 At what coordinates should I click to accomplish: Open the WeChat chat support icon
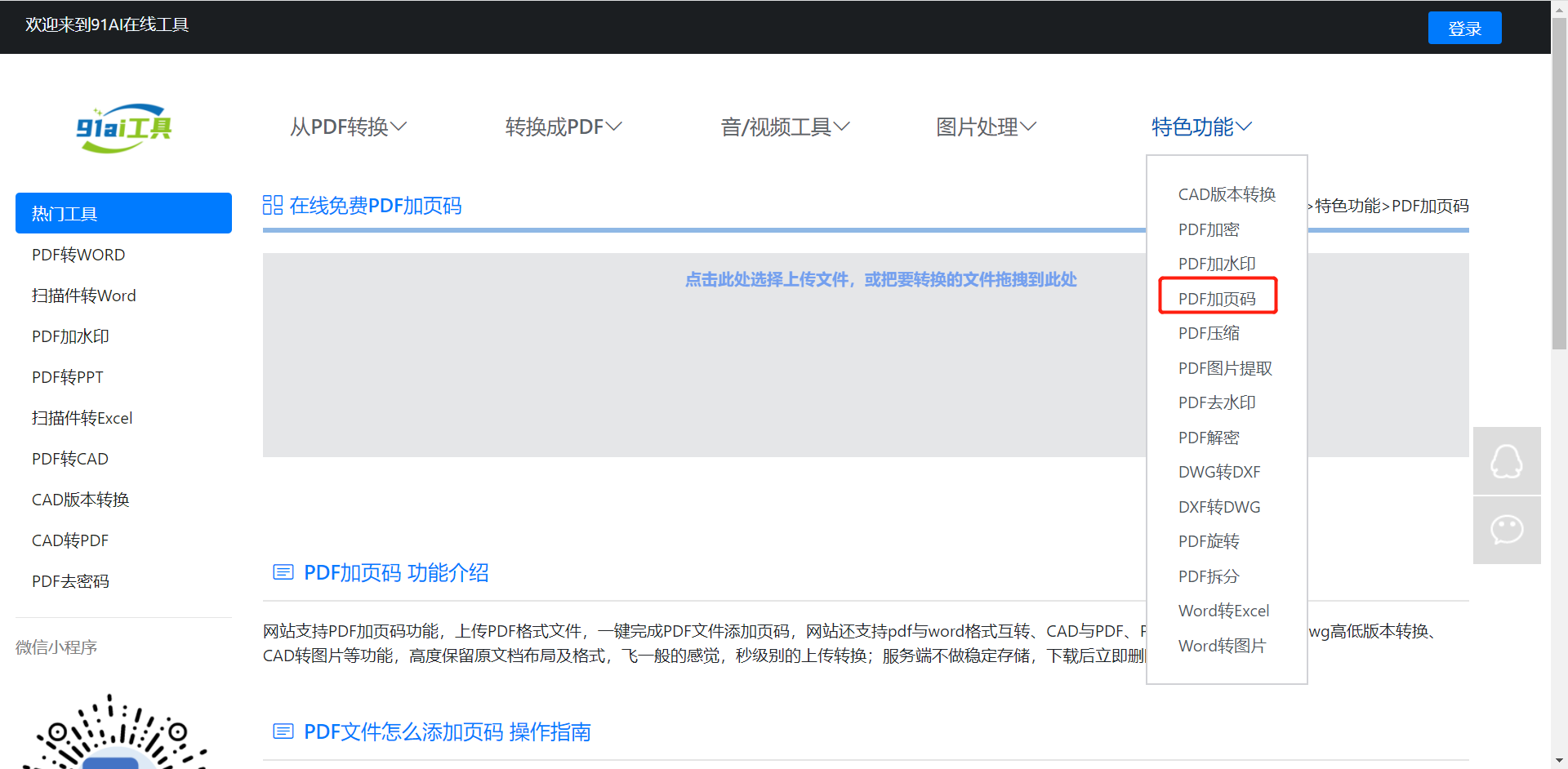[1506, 530]
